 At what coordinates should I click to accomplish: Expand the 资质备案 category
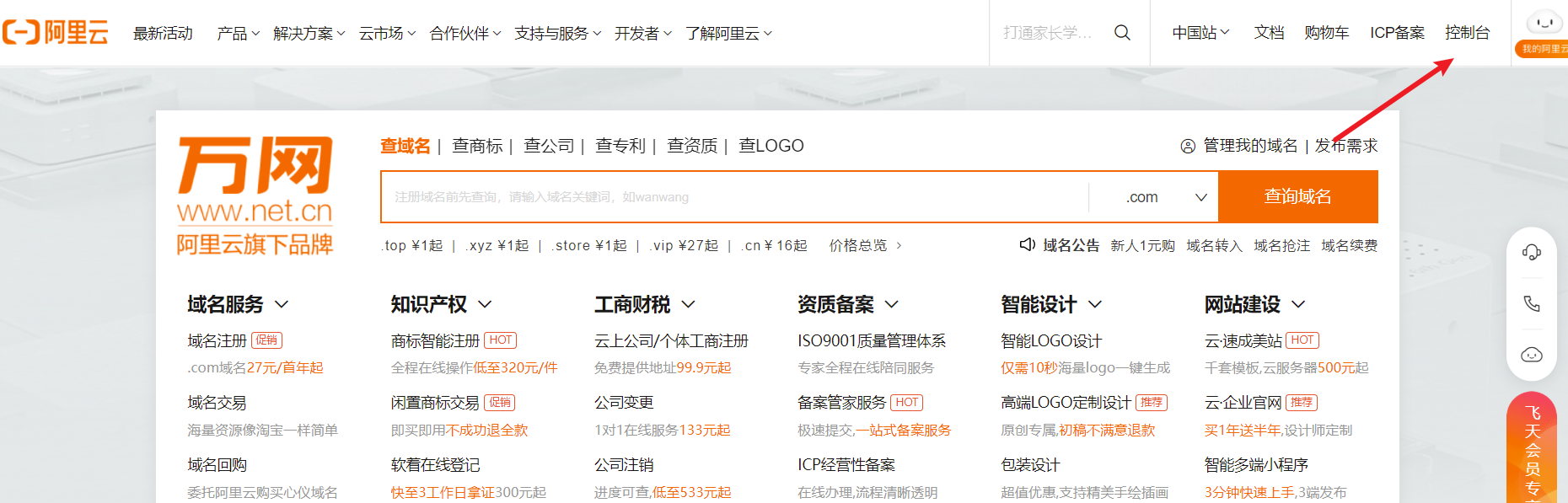point(848,304)
